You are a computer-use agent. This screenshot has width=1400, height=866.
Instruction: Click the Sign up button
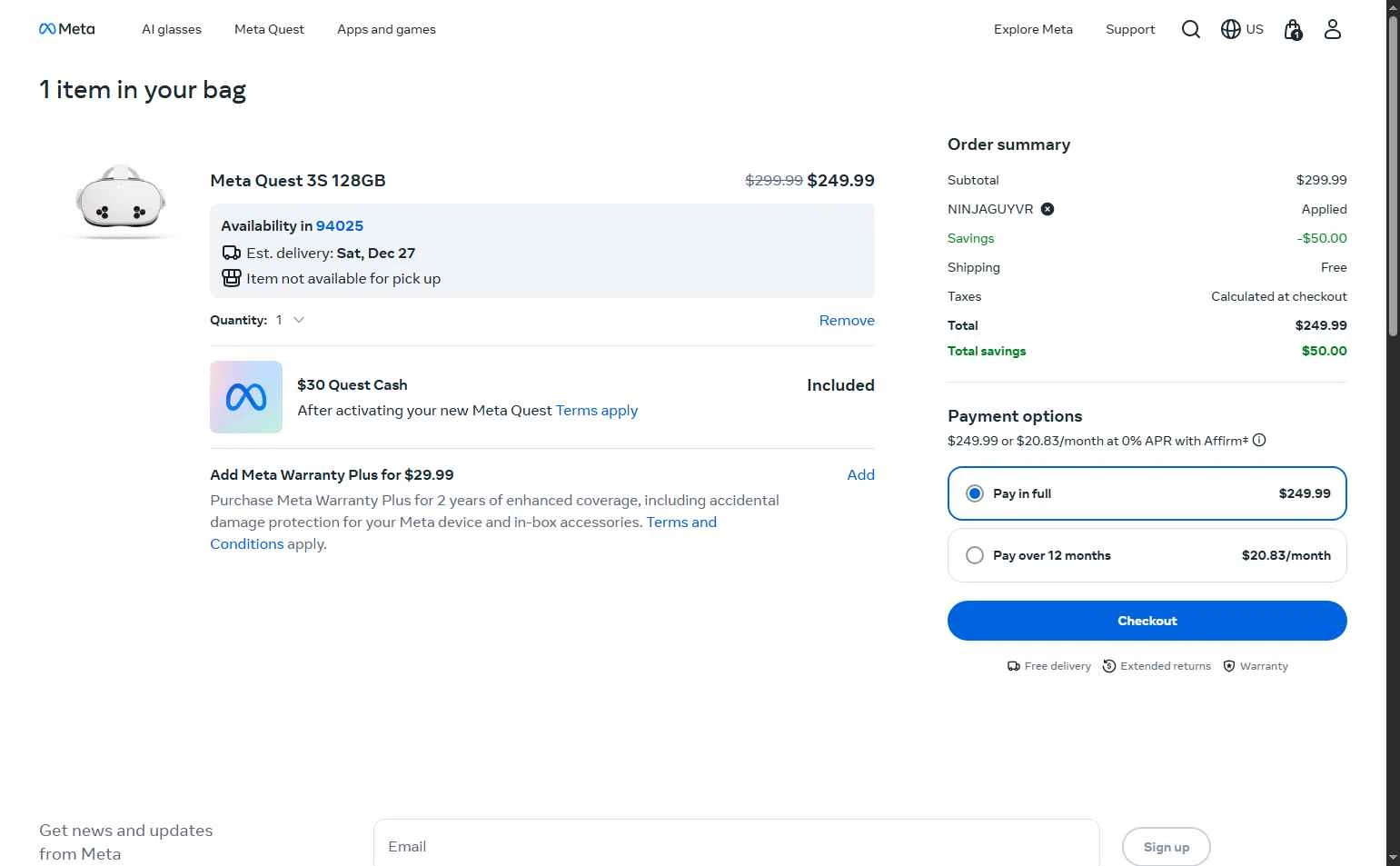point(1167,847)
